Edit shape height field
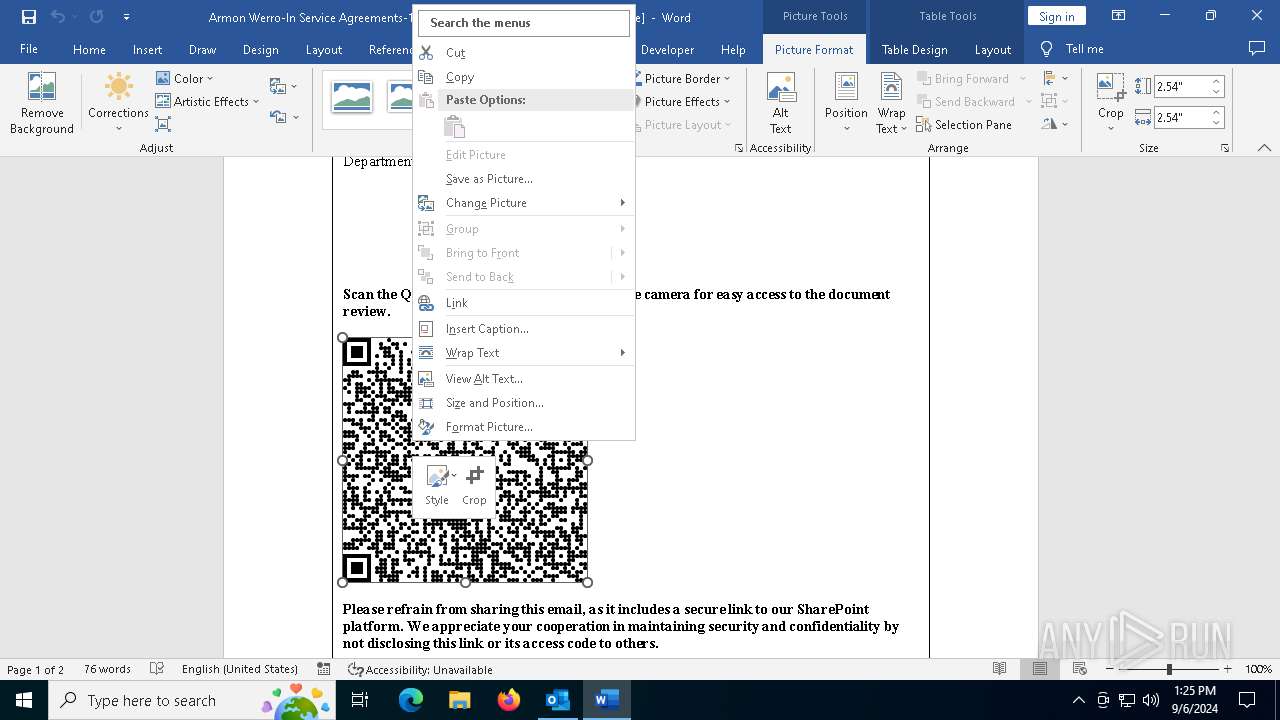Viewport: 1280px width, 720px height. [1181, 87]
